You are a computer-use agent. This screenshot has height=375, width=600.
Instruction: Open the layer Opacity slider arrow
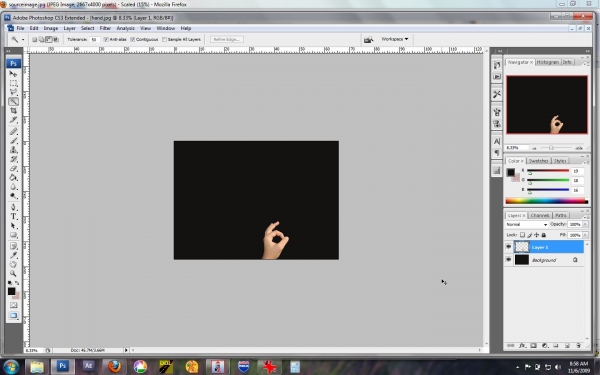point(585,224)
